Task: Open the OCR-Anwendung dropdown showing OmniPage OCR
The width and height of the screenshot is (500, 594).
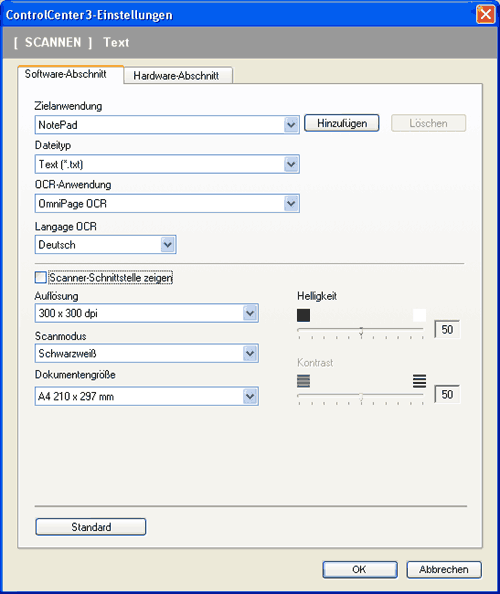Action: (167, 203)
